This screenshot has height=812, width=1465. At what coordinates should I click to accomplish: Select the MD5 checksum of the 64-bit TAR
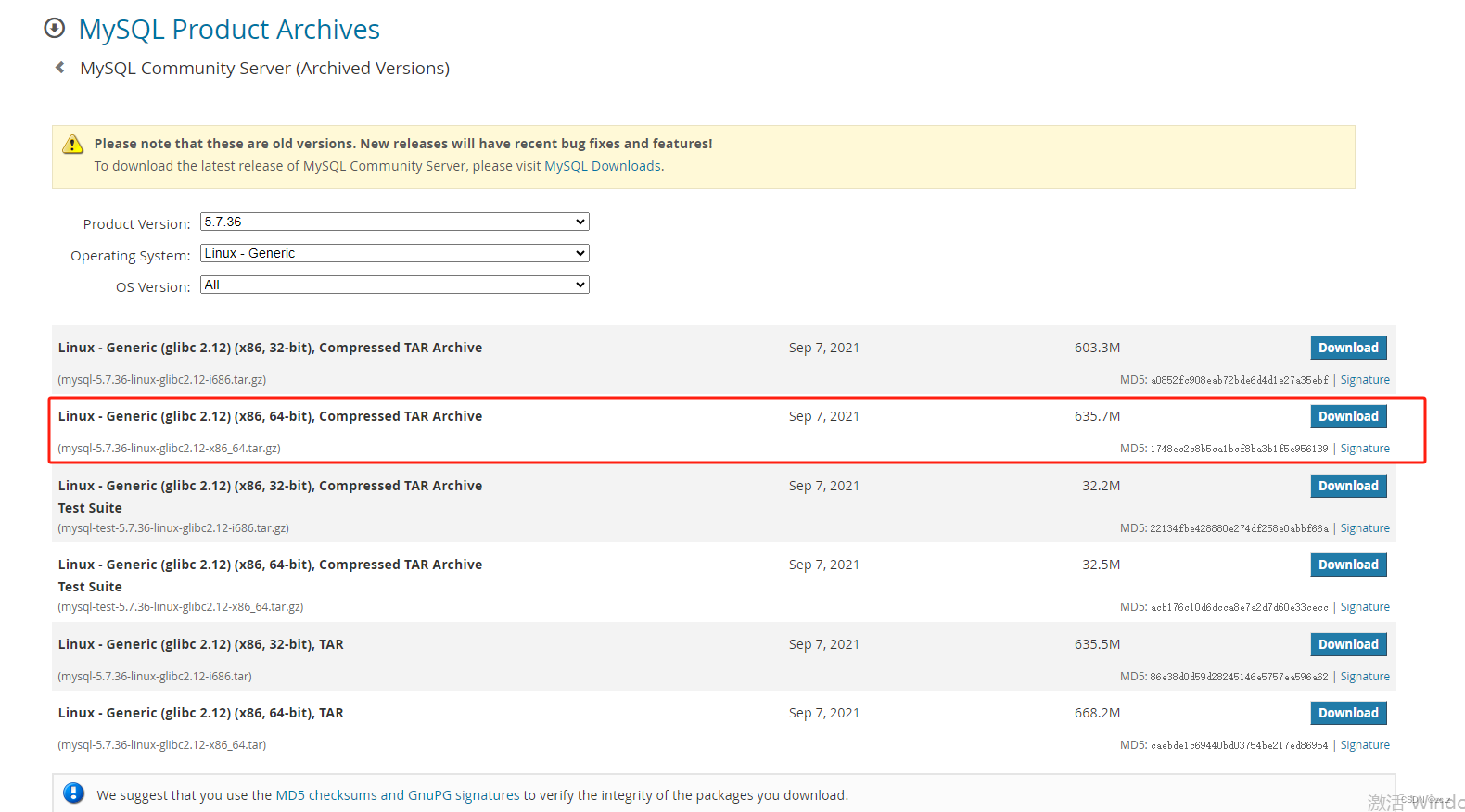pyautogui.click(x=1240, y=745)
